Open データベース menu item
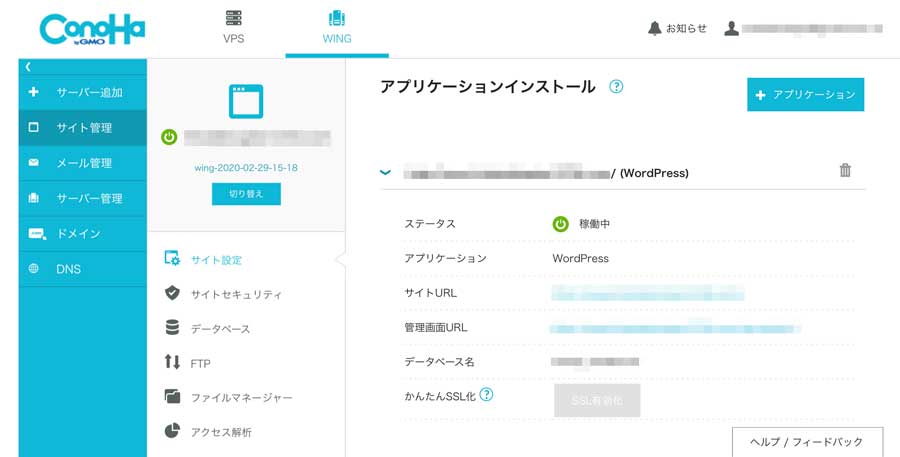This screenshot has height=457, width=900. 220,329
